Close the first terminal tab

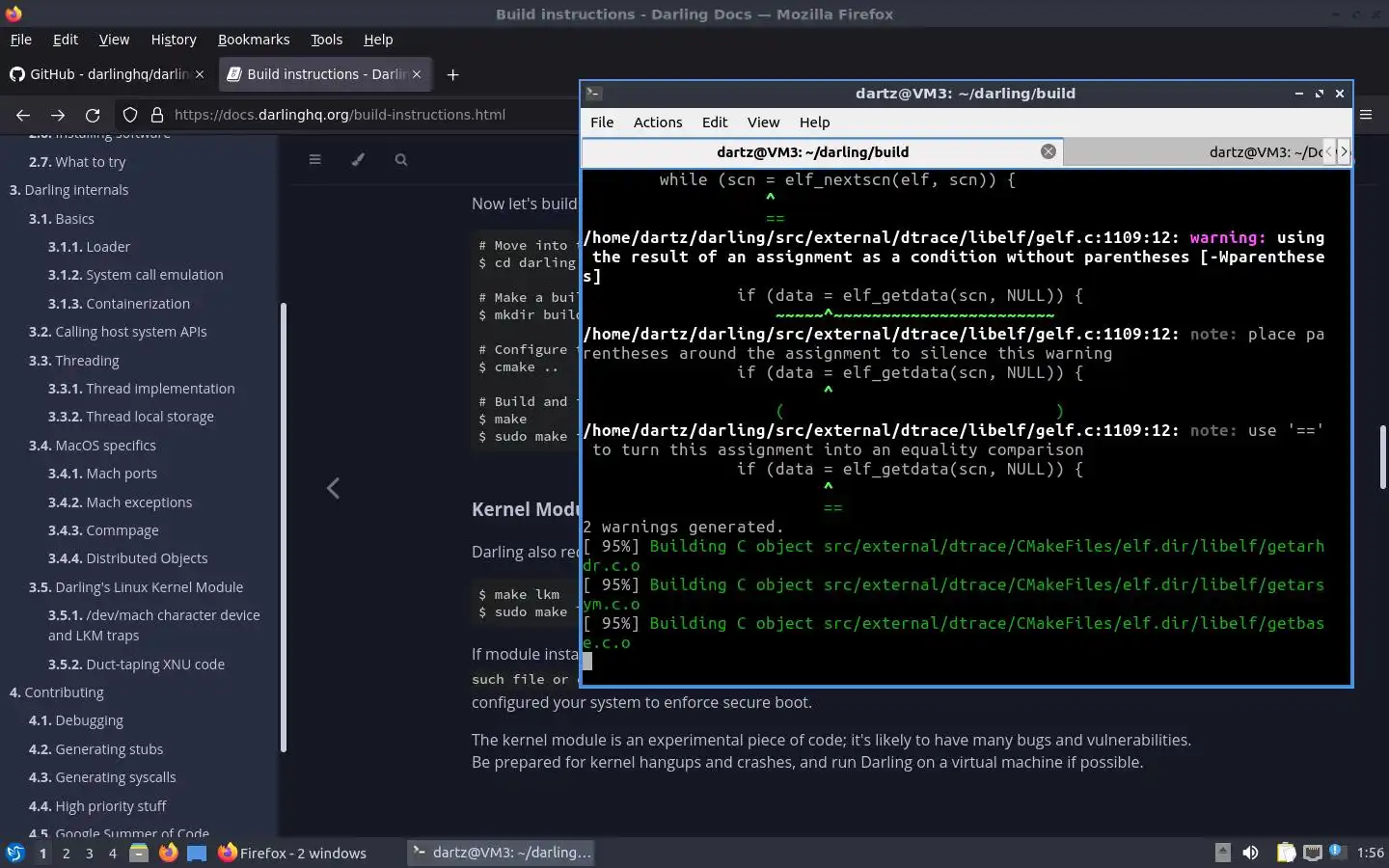pos(1048,151)
